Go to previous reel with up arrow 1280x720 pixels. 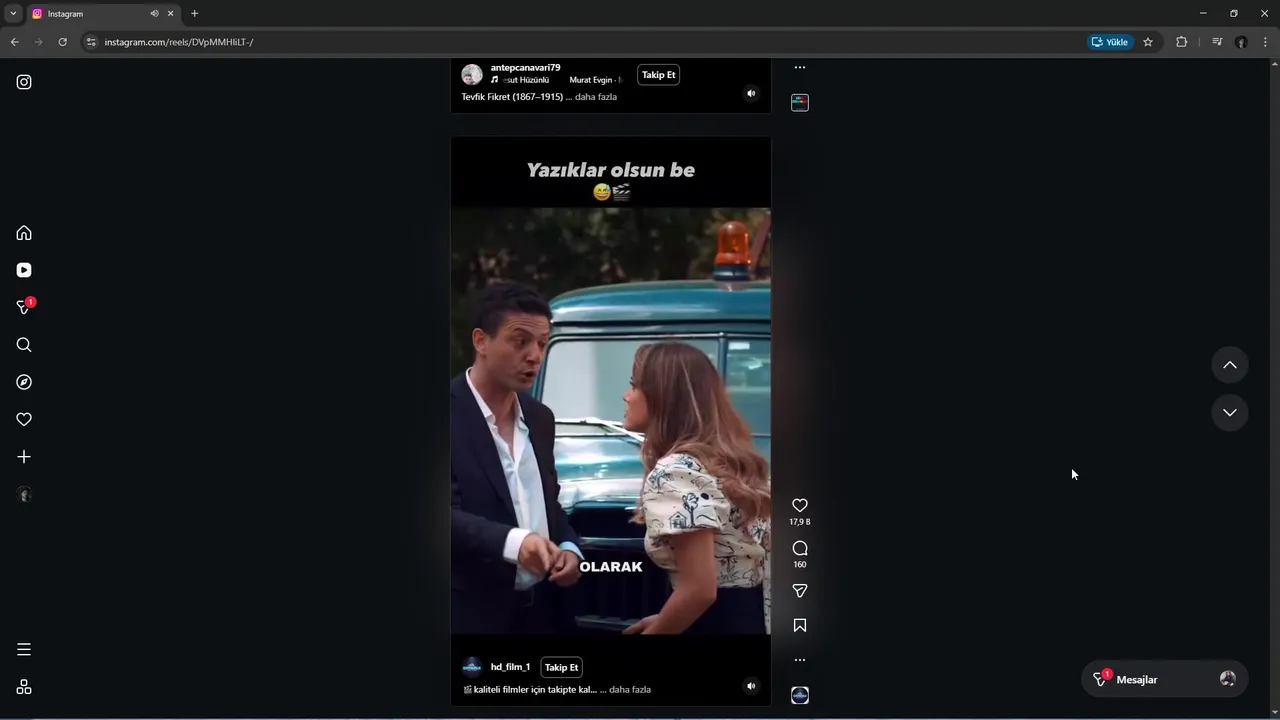click(1230, 365)
